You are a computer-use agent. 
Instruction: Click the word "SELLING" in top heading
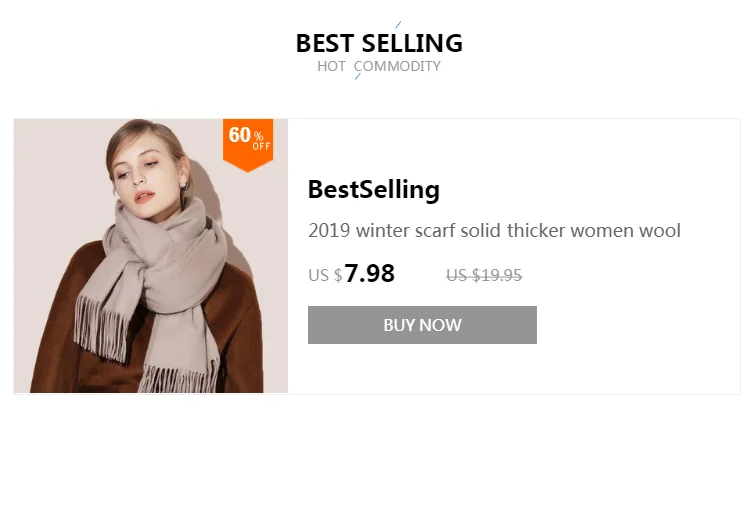click(x=411, y=43)
